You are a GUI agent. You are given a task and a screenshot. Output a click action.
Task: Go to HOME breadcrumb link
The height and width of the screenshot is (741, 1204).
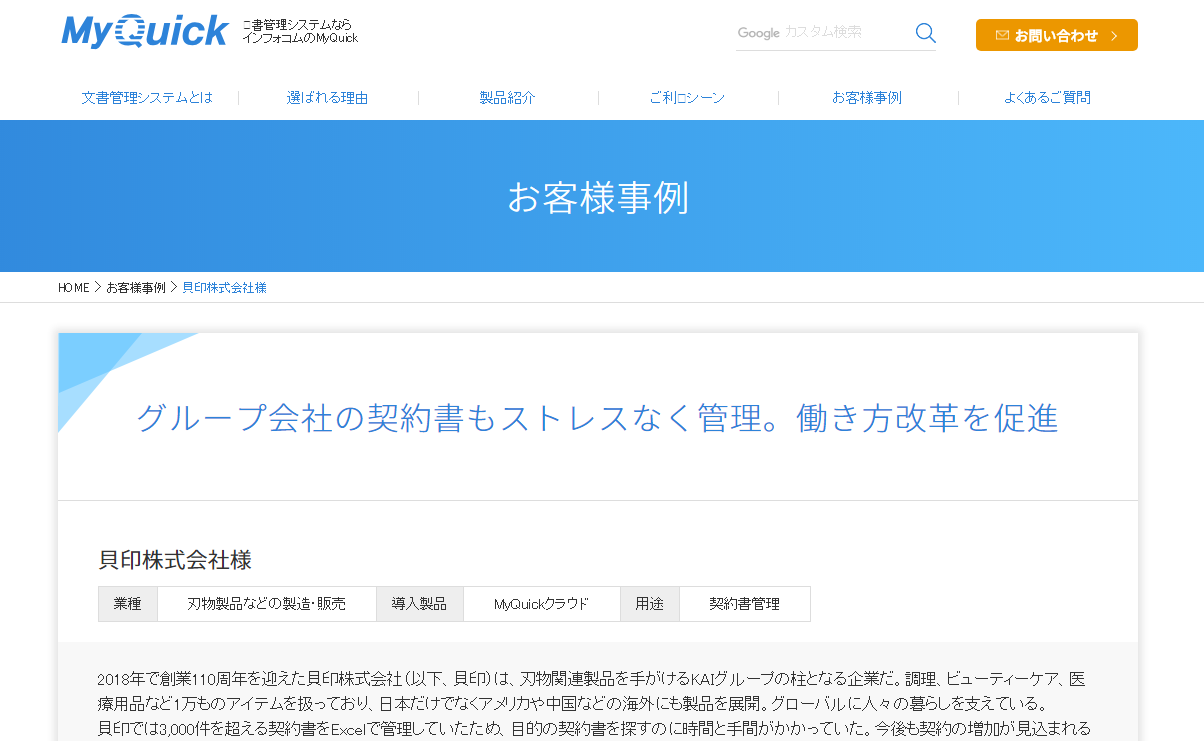pos(74,288)
